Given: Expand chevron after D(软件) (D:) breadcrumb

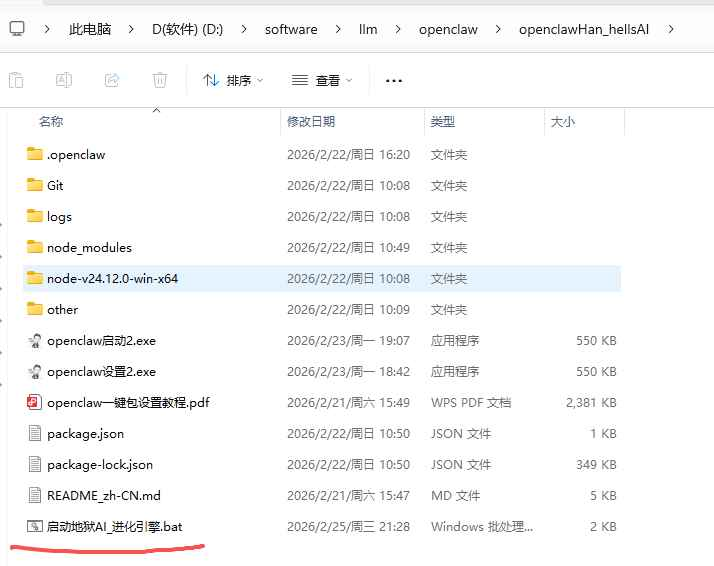Looking at the screenshot, I should [x=244, y=29].
